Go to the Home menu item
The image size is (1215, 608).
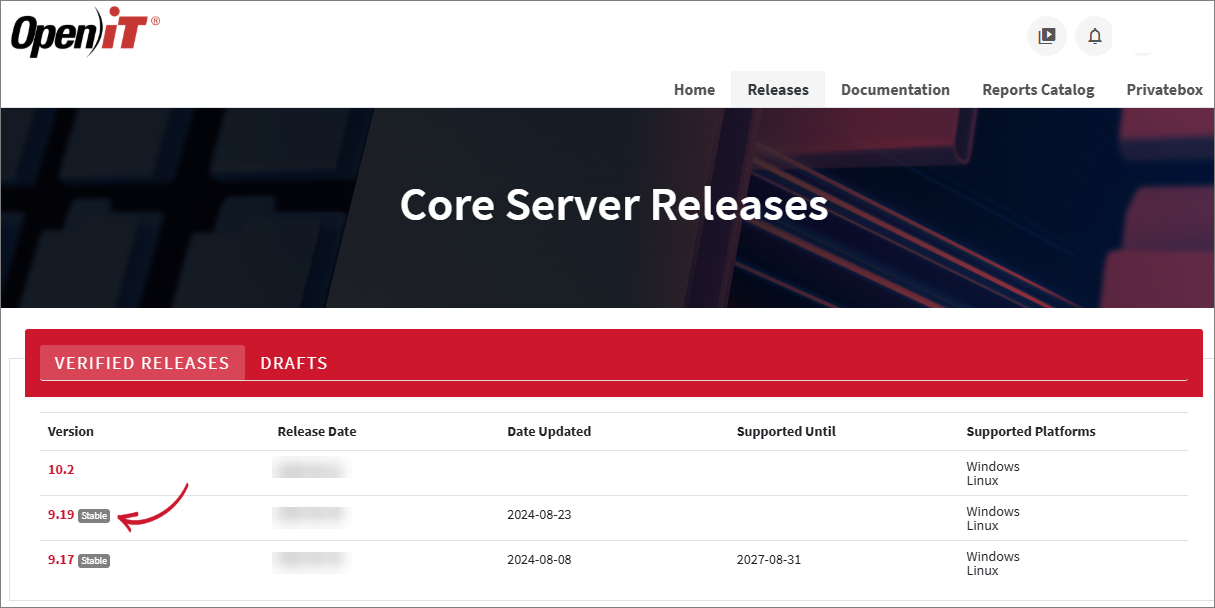click(694, 89)
